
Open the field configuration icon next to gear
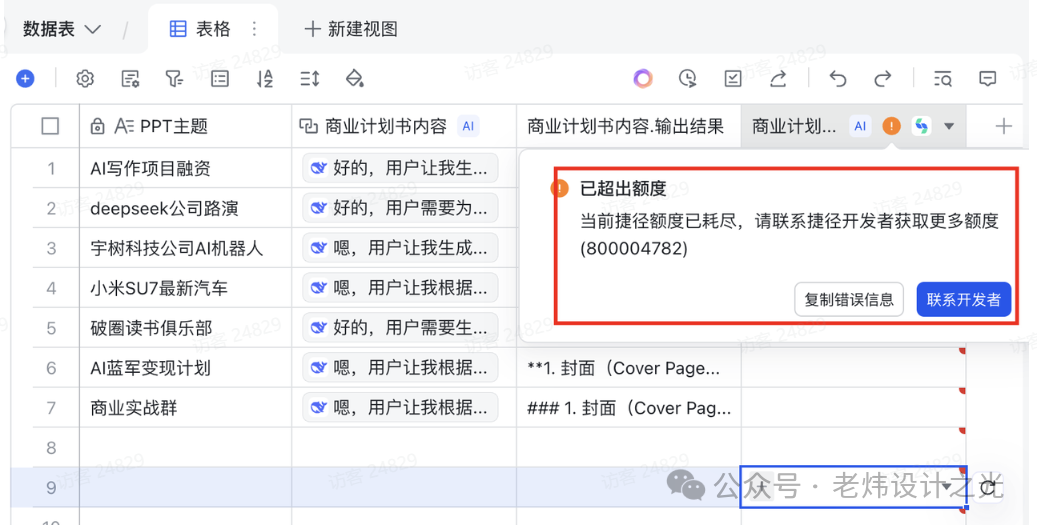[130, 79]
